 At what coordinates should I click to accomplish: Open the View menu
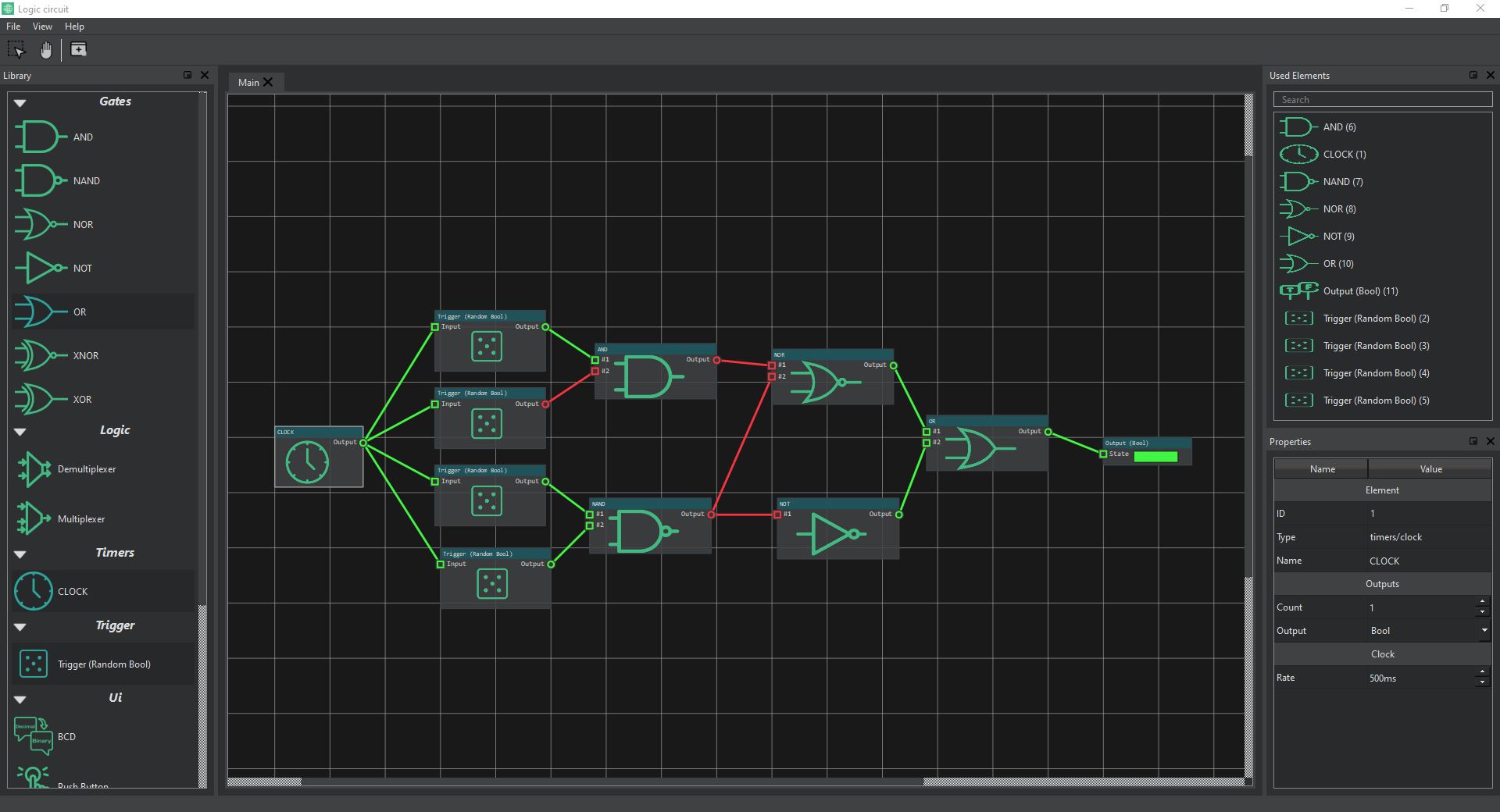click(42, 26)
